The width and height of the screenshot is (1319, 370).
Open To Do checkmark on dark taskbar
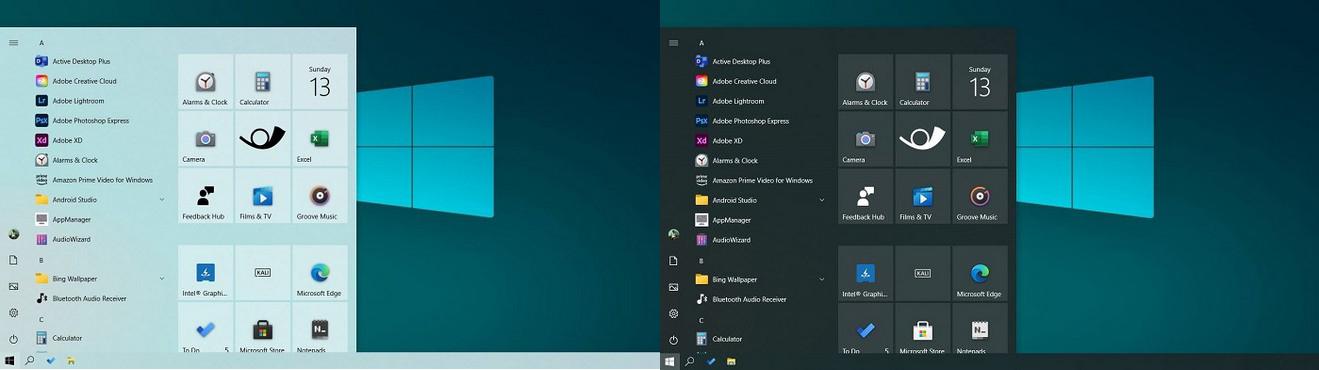[x=711, y=361]
